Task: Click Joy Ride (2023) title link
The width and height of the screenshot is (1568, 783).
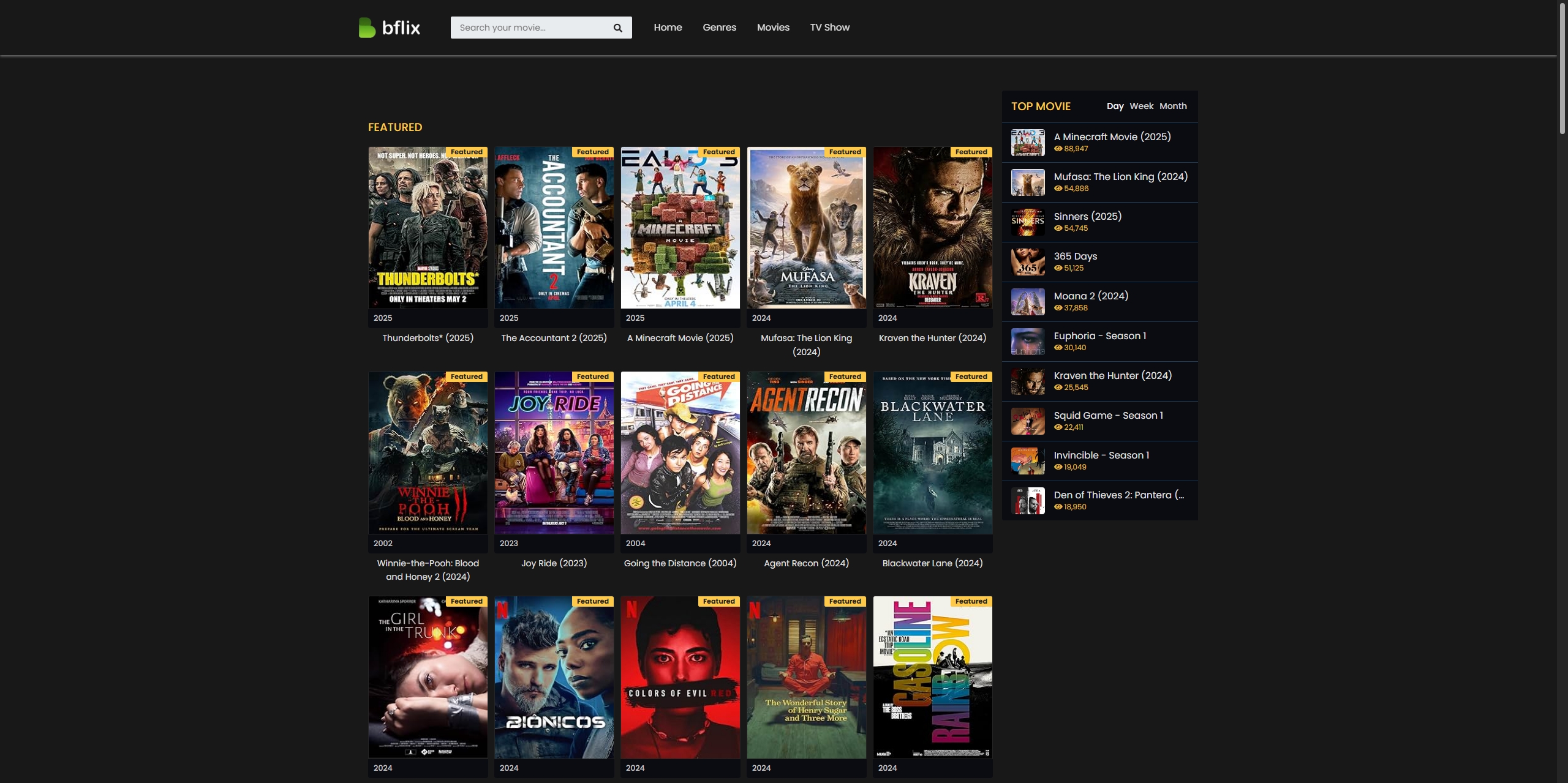Action: click(x=554, y=563)
